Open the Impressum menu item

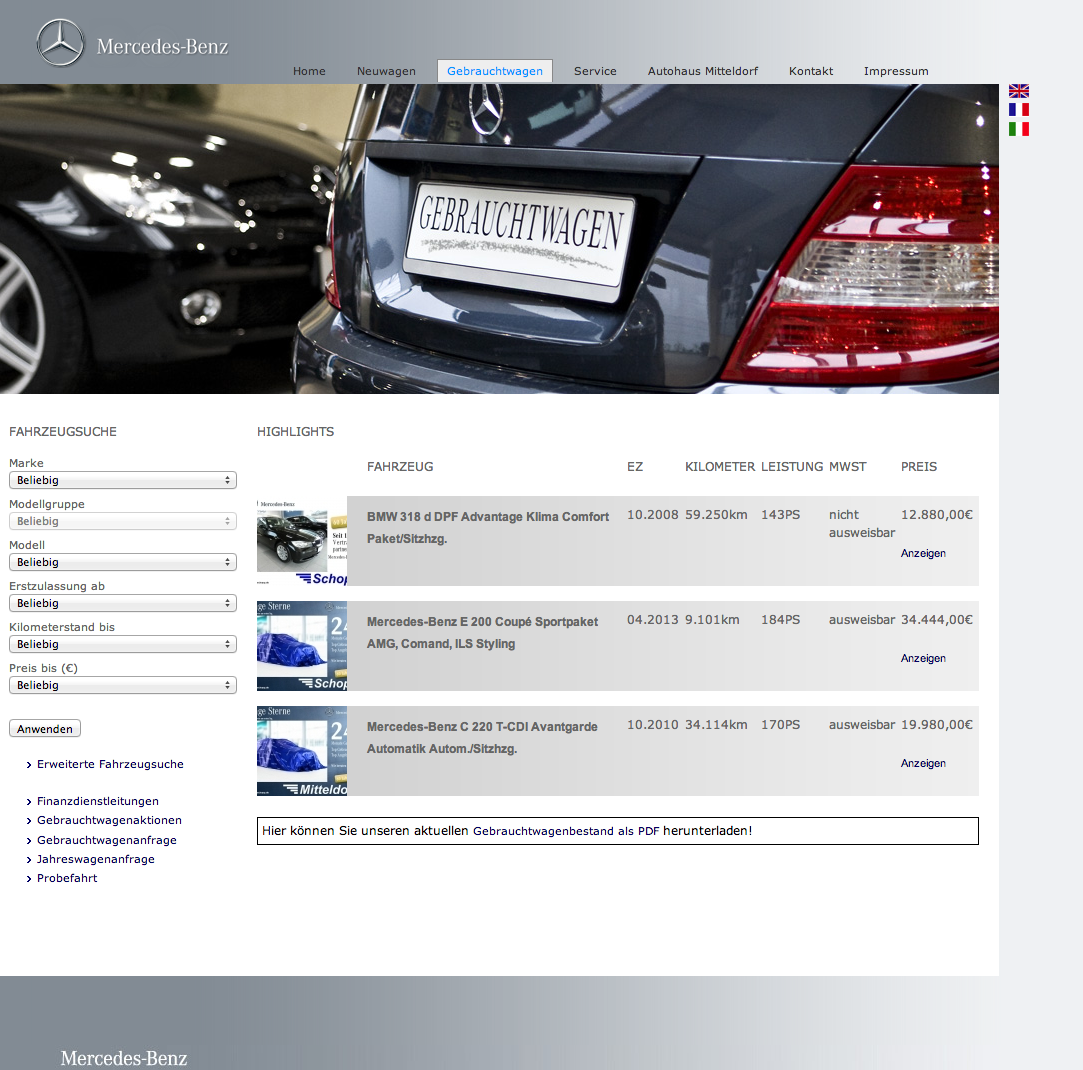[x=896, y=71]
